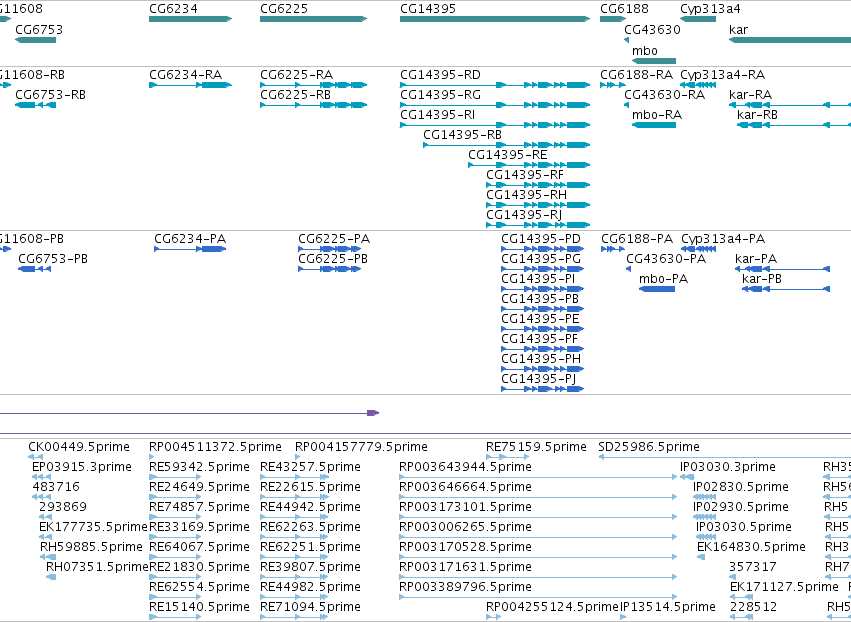Click transcript CG14395-RH

(x=526, y=195)
